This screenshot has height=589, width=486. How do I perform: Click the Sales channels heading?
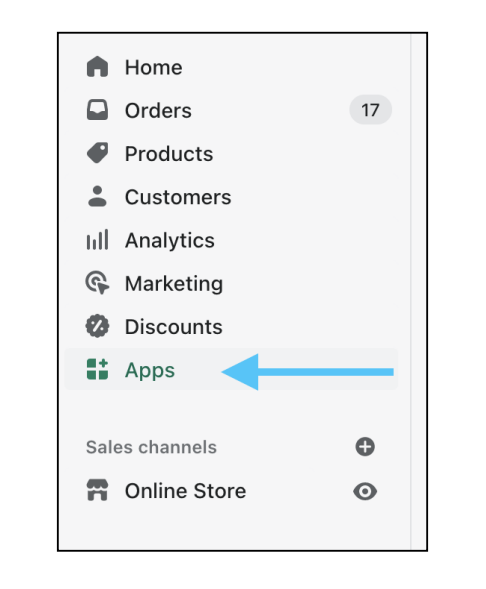point(151,447)
